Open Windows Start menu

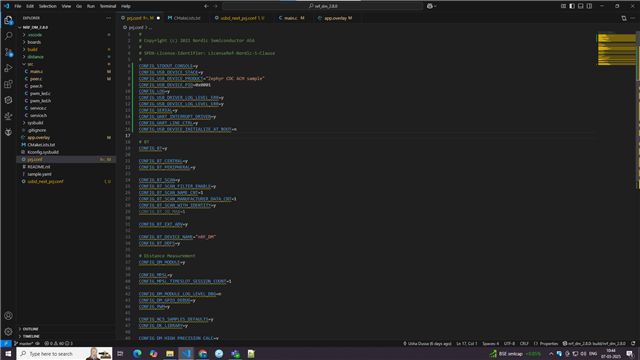coord(8,353)
